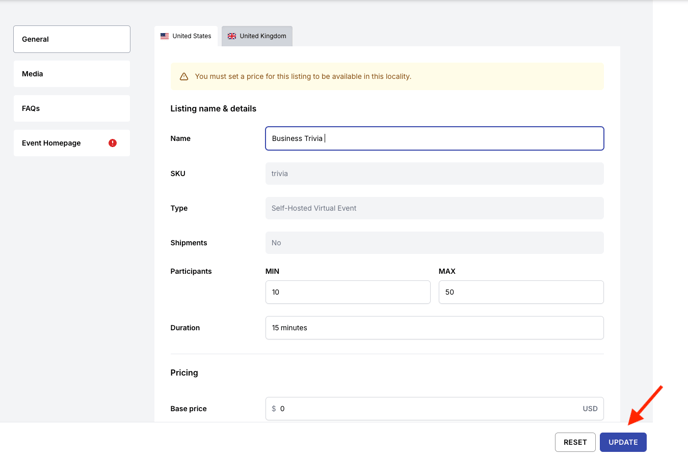
Task: Click the UPDATE button
Action: (623, 442)
